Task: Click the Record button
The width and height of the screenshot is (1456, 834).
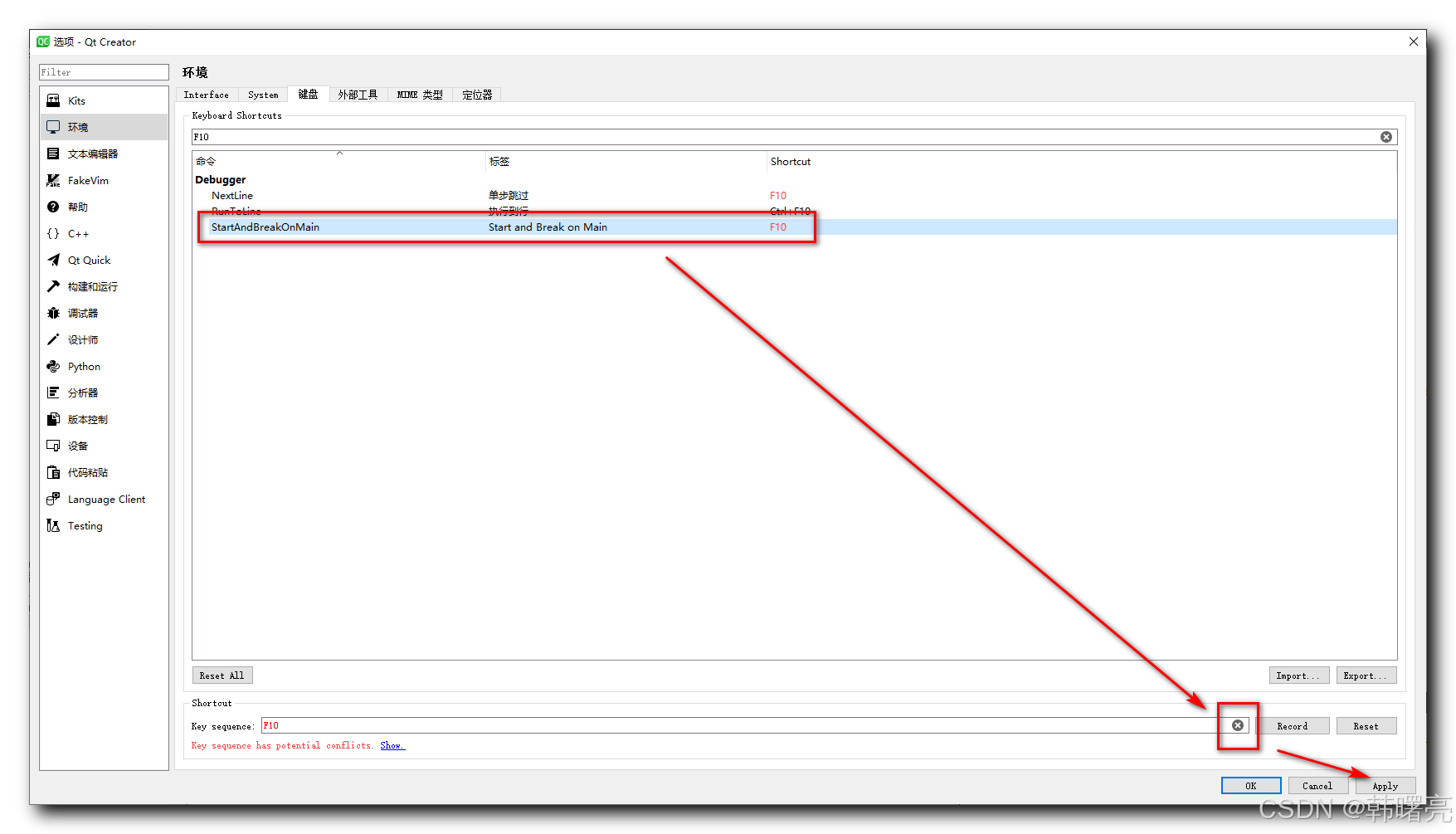Action: pos(1292,726)
